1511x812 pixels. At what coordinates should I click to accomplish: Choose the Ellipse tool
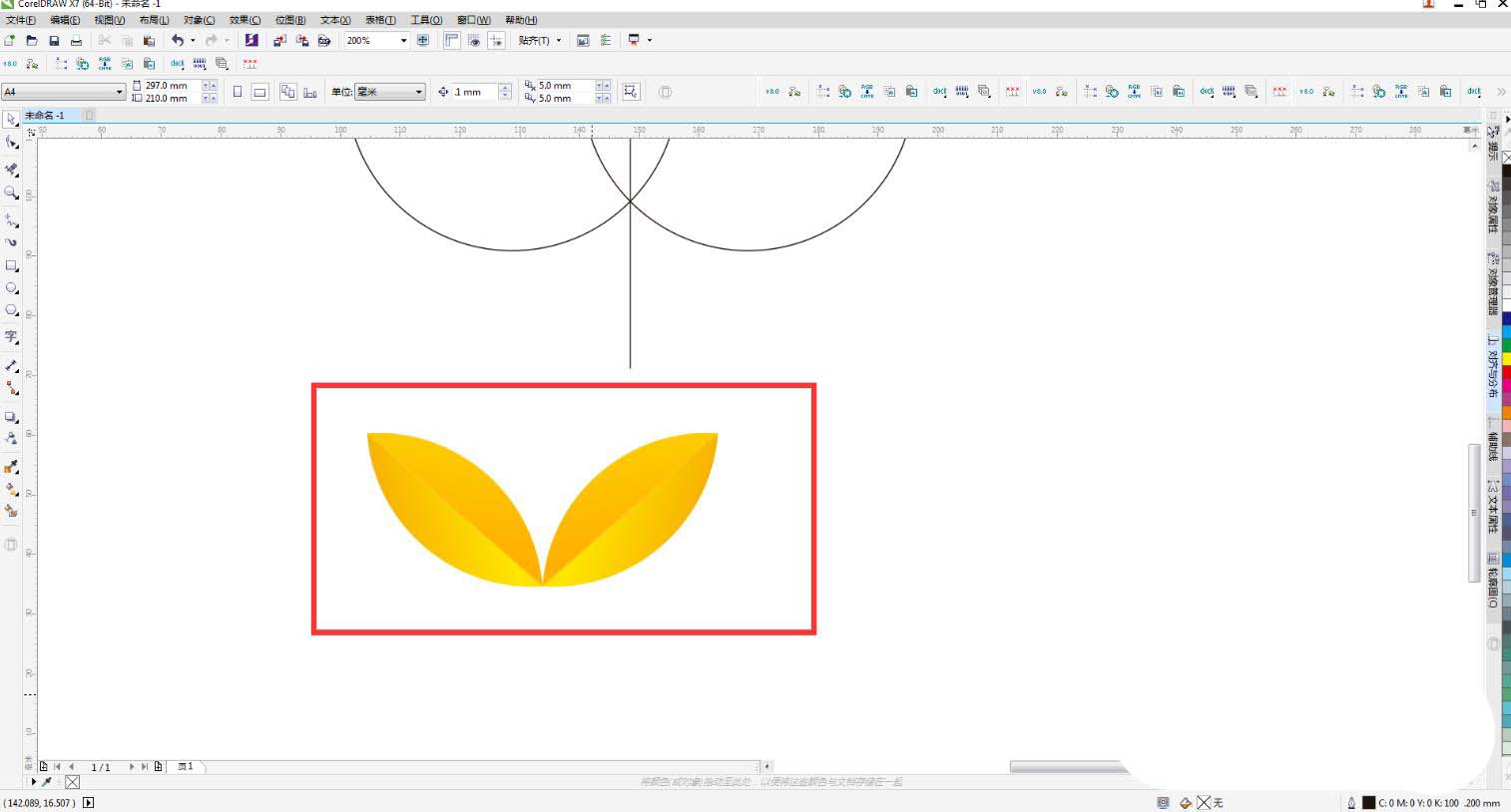point(11,289)
